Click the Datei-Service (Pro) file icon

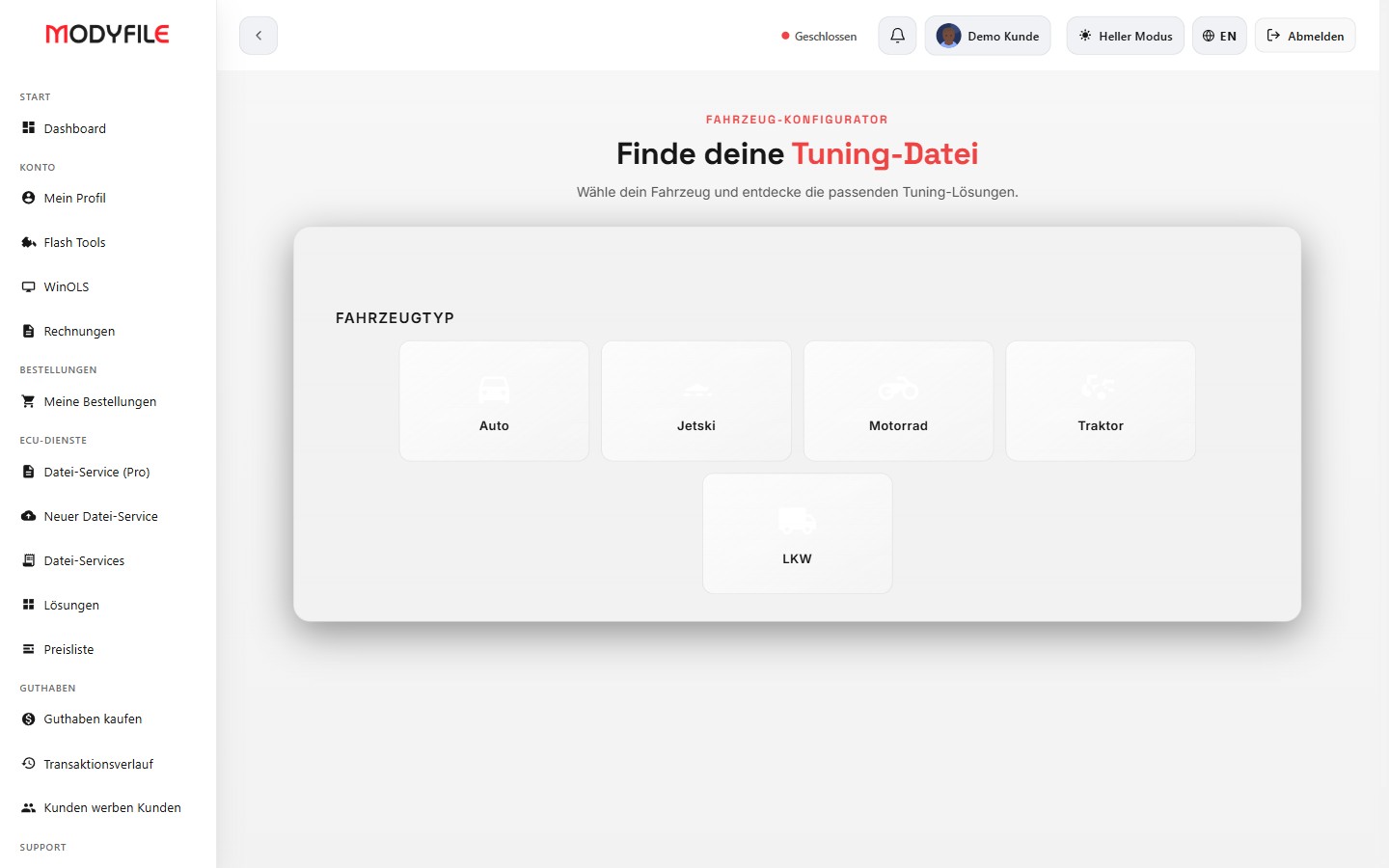pyautogui.click(x=29, y=472)
